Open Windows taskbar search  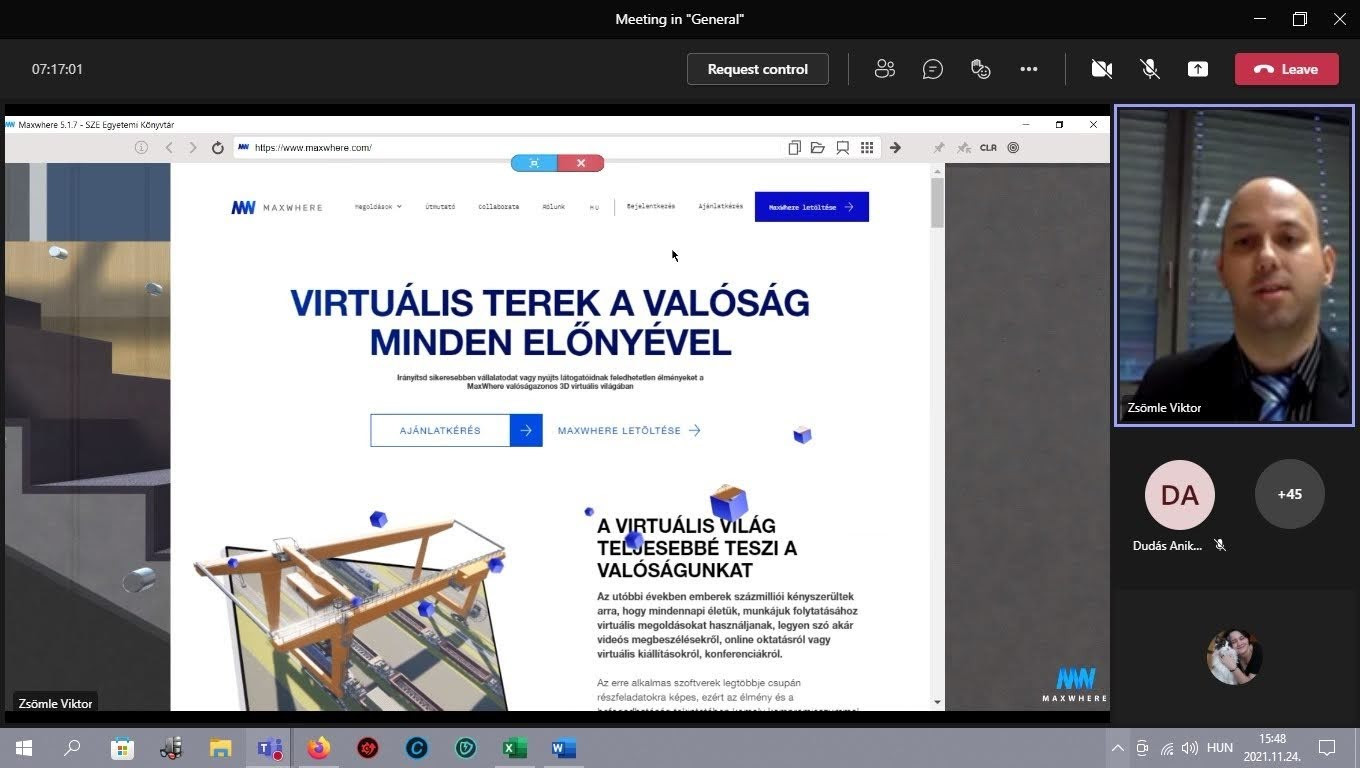72,748
